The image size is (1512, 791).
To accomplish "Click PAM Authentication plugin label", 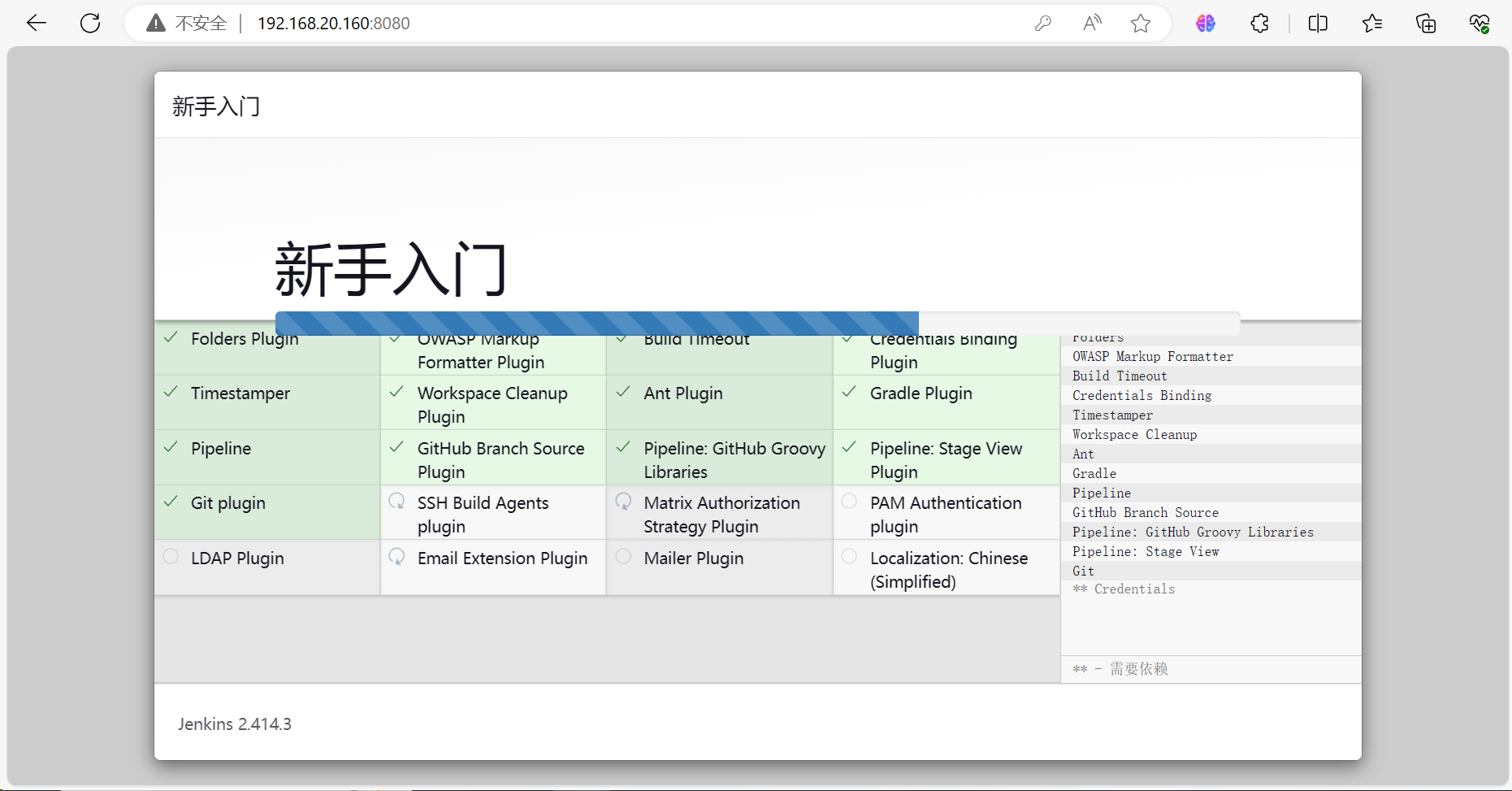I will (946, 515).
